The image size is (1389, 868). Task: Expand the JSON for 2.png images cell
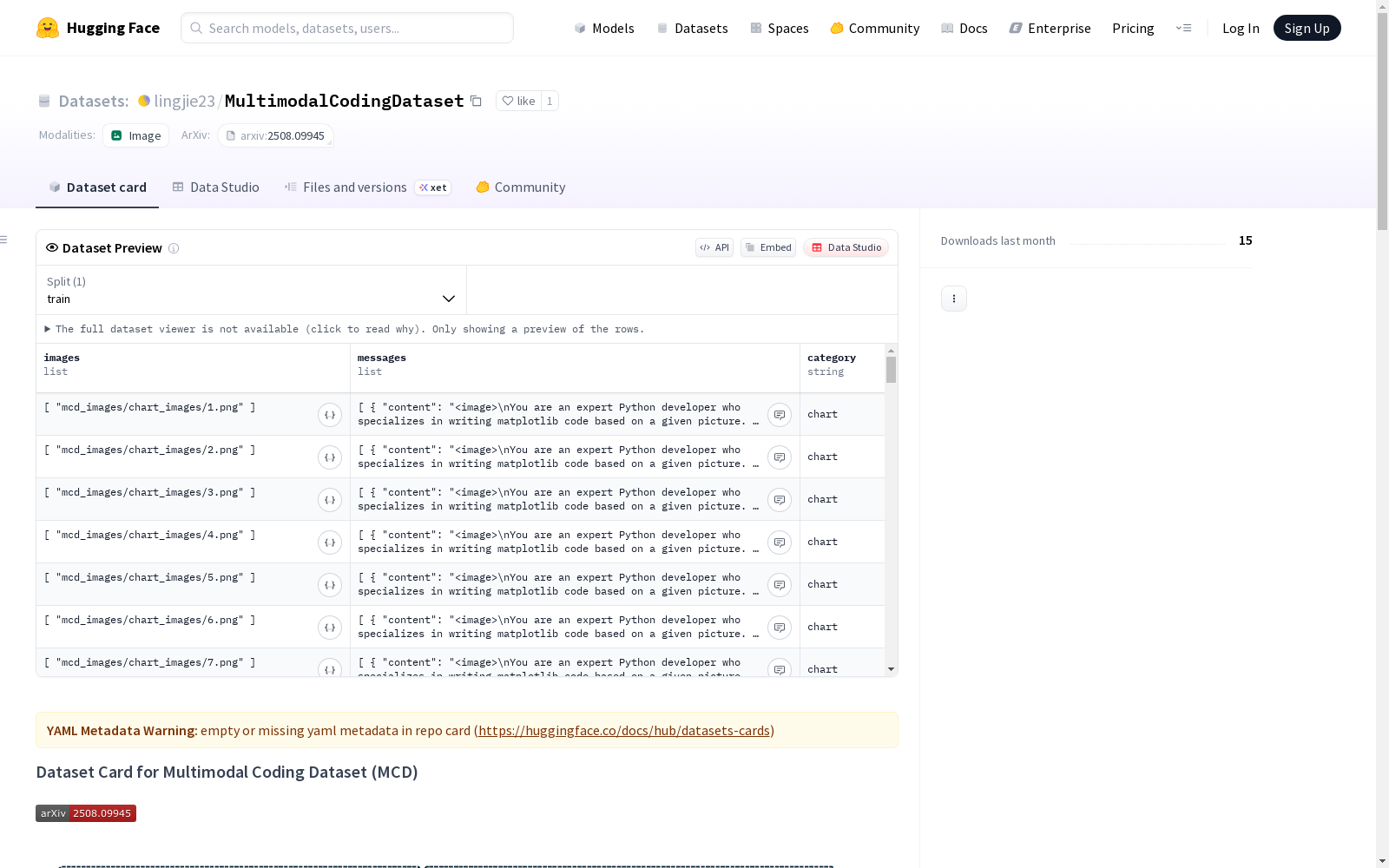click(x=330, y=457)
